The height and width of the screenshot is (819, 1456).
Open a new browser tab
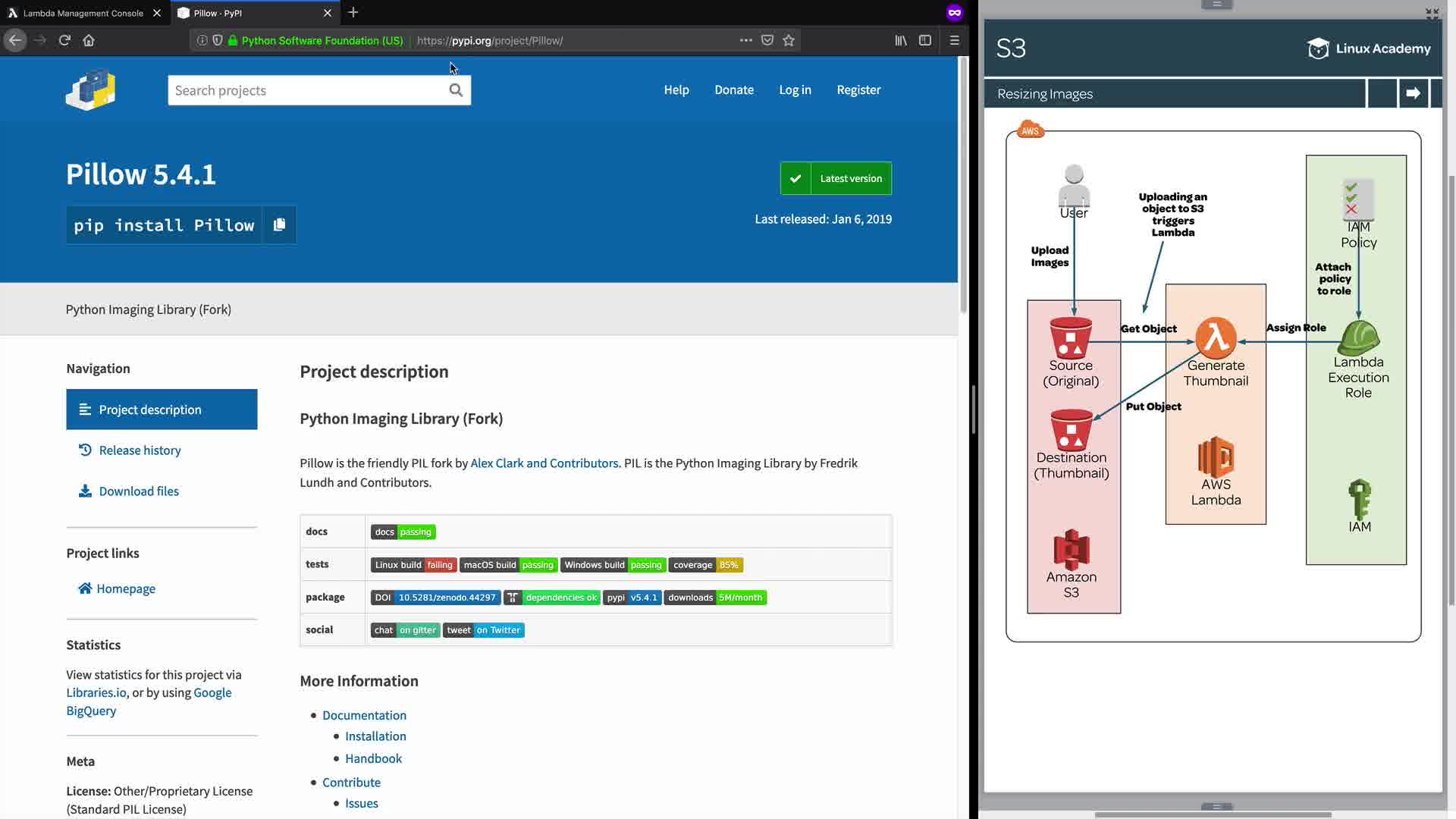coord(353,13)
